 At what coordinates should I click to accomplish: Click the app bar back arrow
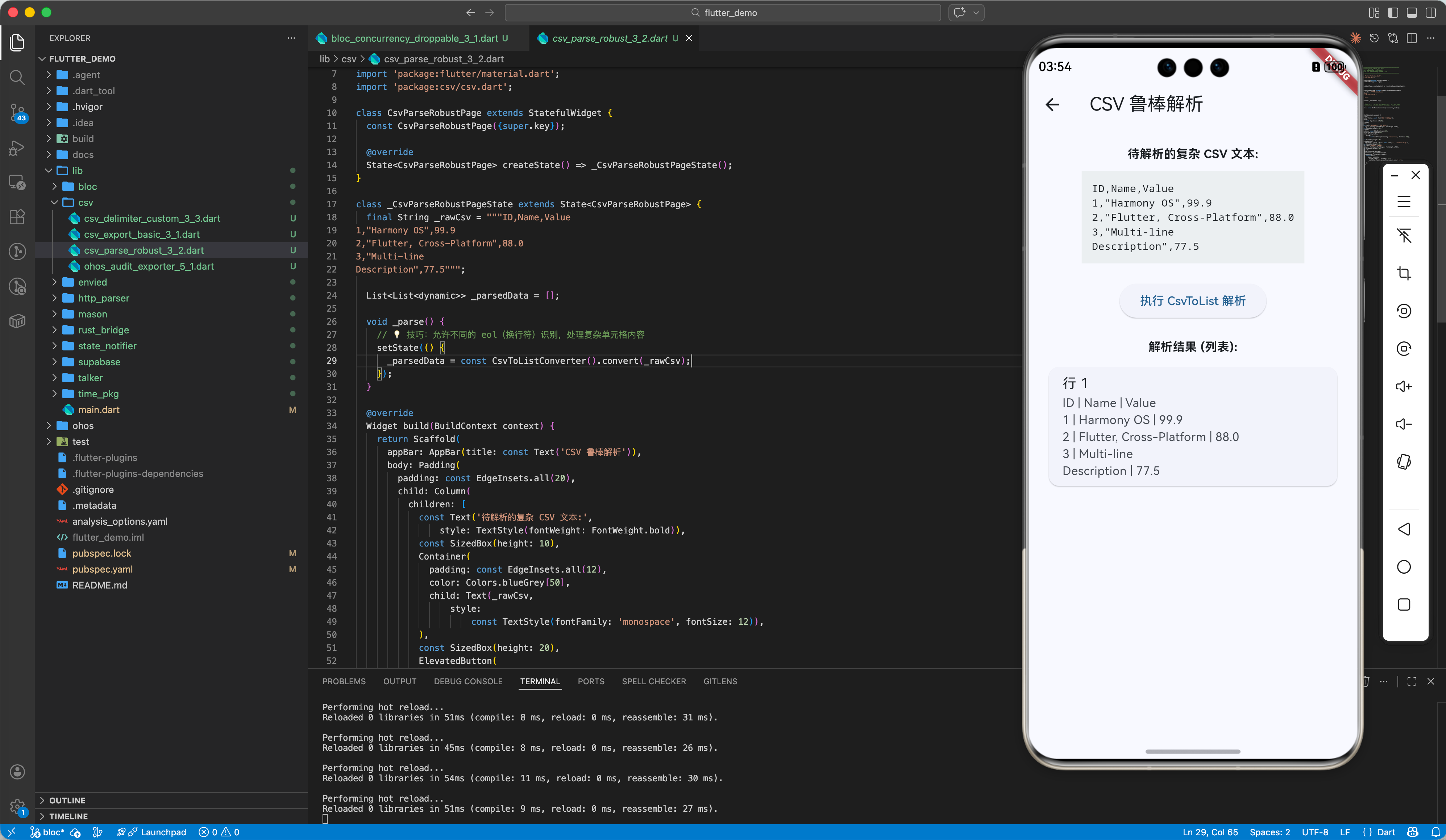click(x=1052, y=104)
